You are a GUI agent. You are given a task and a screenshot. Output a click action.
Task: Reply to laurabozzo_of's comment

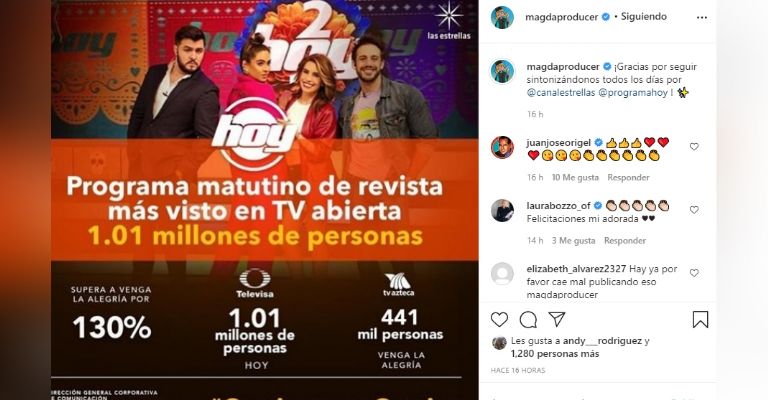point(625,240)
